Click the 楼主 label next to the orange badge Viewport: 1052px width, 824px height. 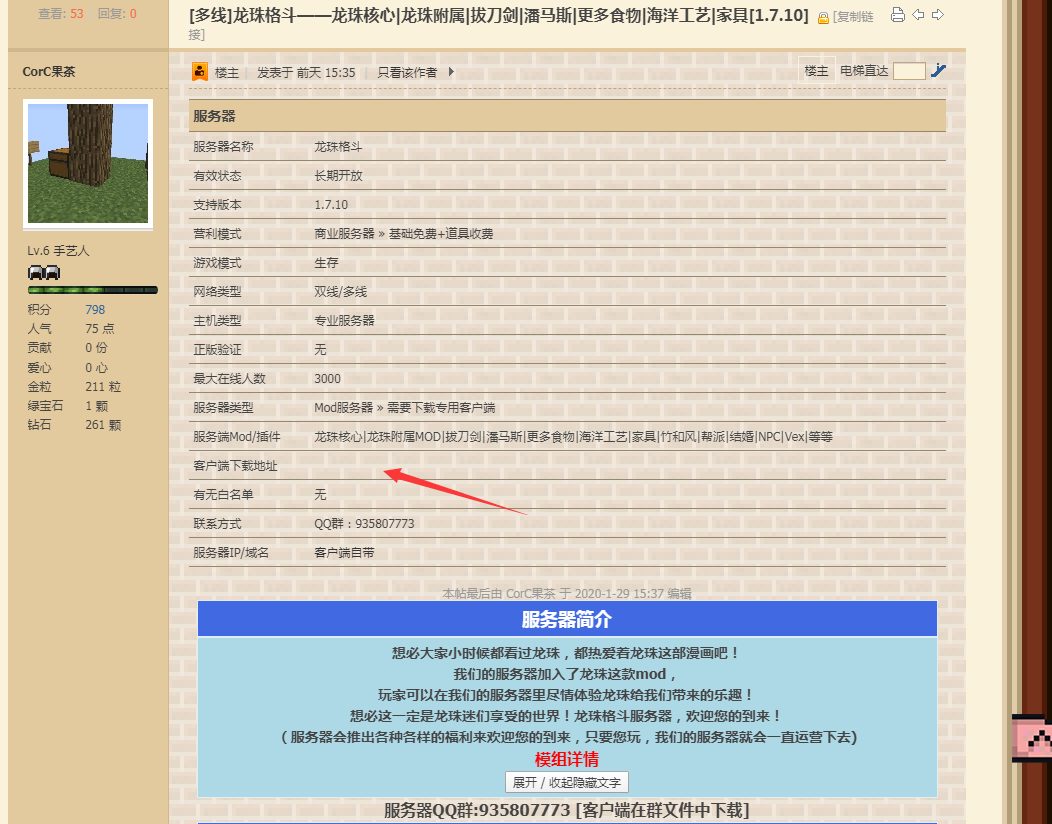[x=227, y=72]
